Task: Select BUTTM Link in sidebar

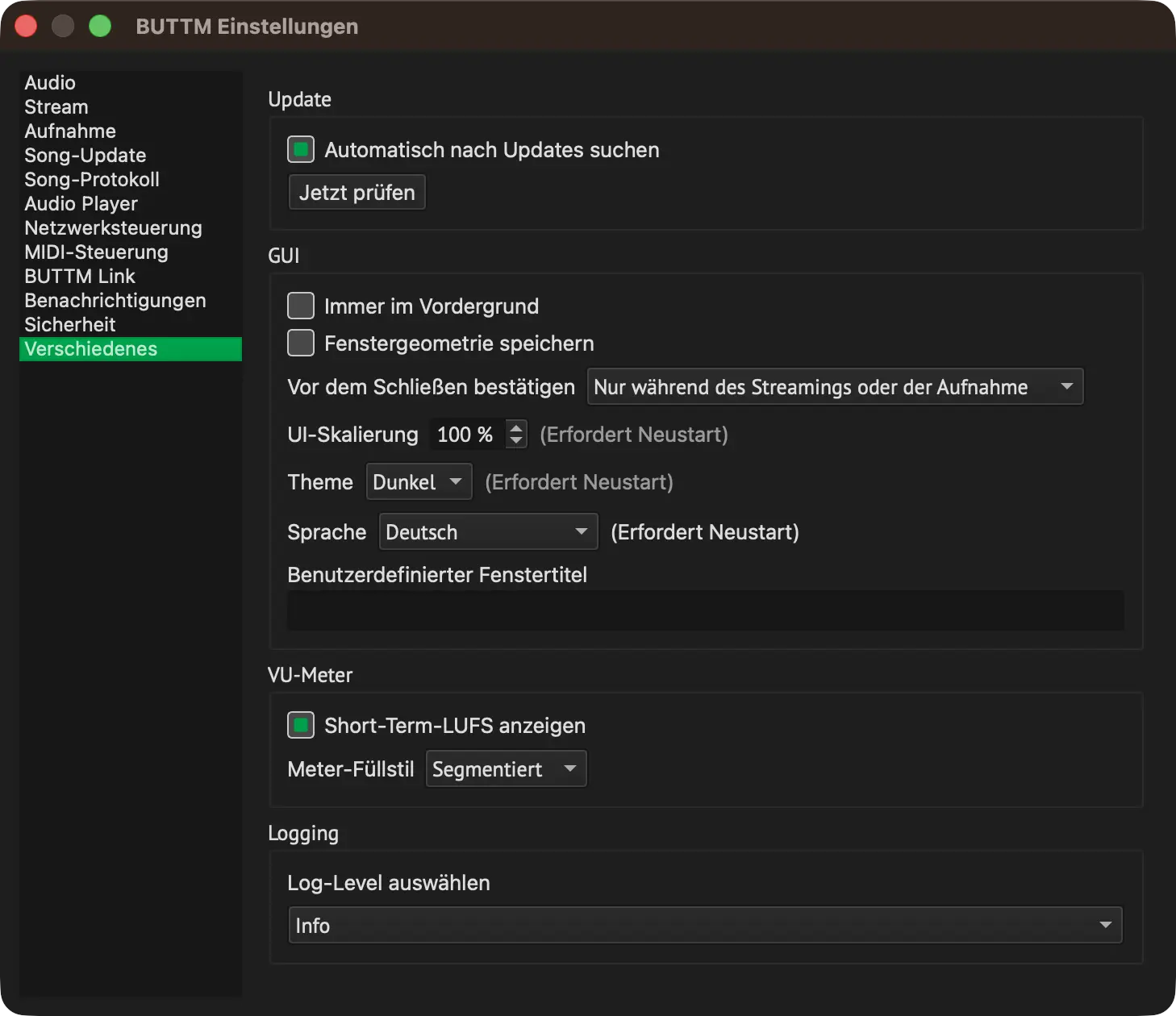Action: pyautogui.click(x=131, y=277)
